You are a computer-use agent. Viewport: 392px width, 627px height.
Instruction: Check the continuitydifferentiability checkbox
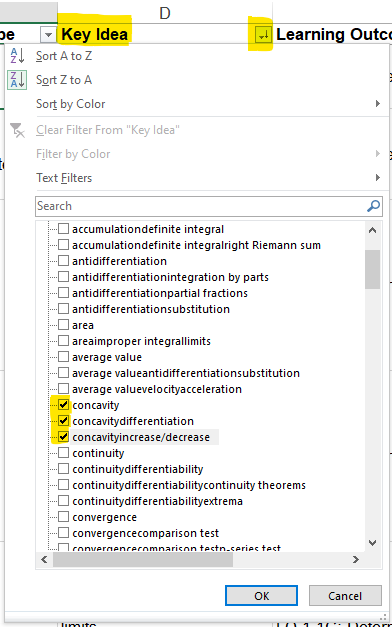[x=63, y=469]
